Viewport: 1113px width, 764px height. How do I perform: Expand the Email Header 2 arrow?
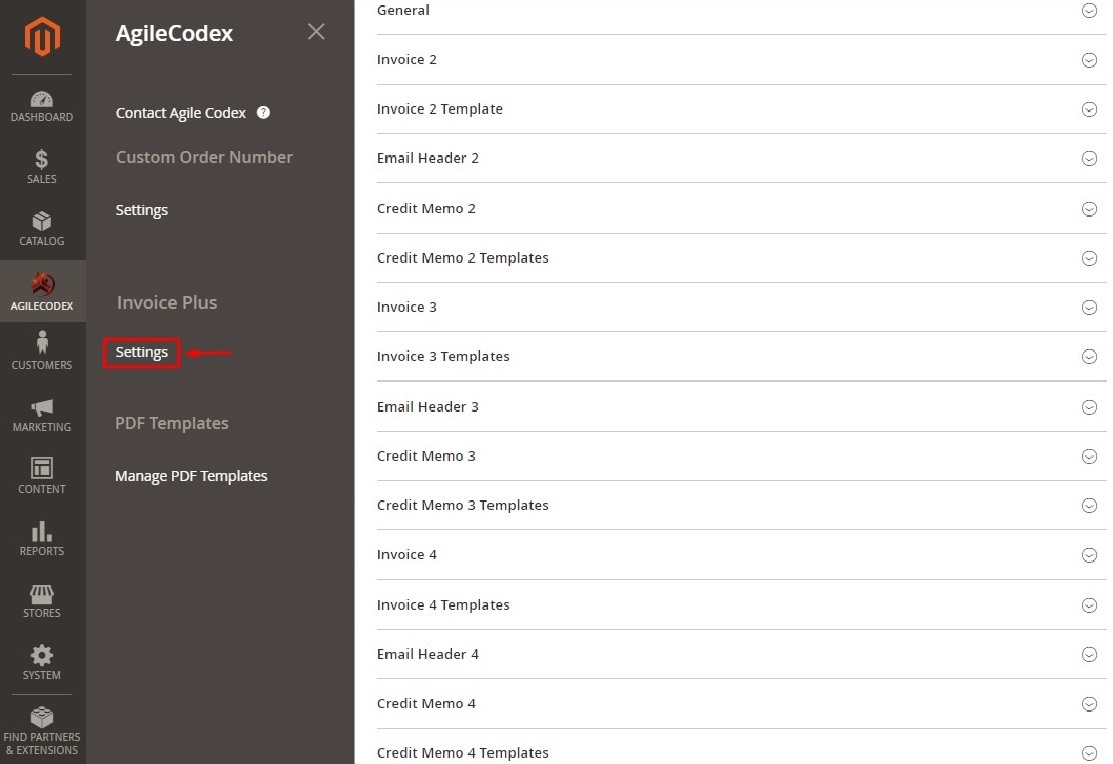tap(1089, 158)
